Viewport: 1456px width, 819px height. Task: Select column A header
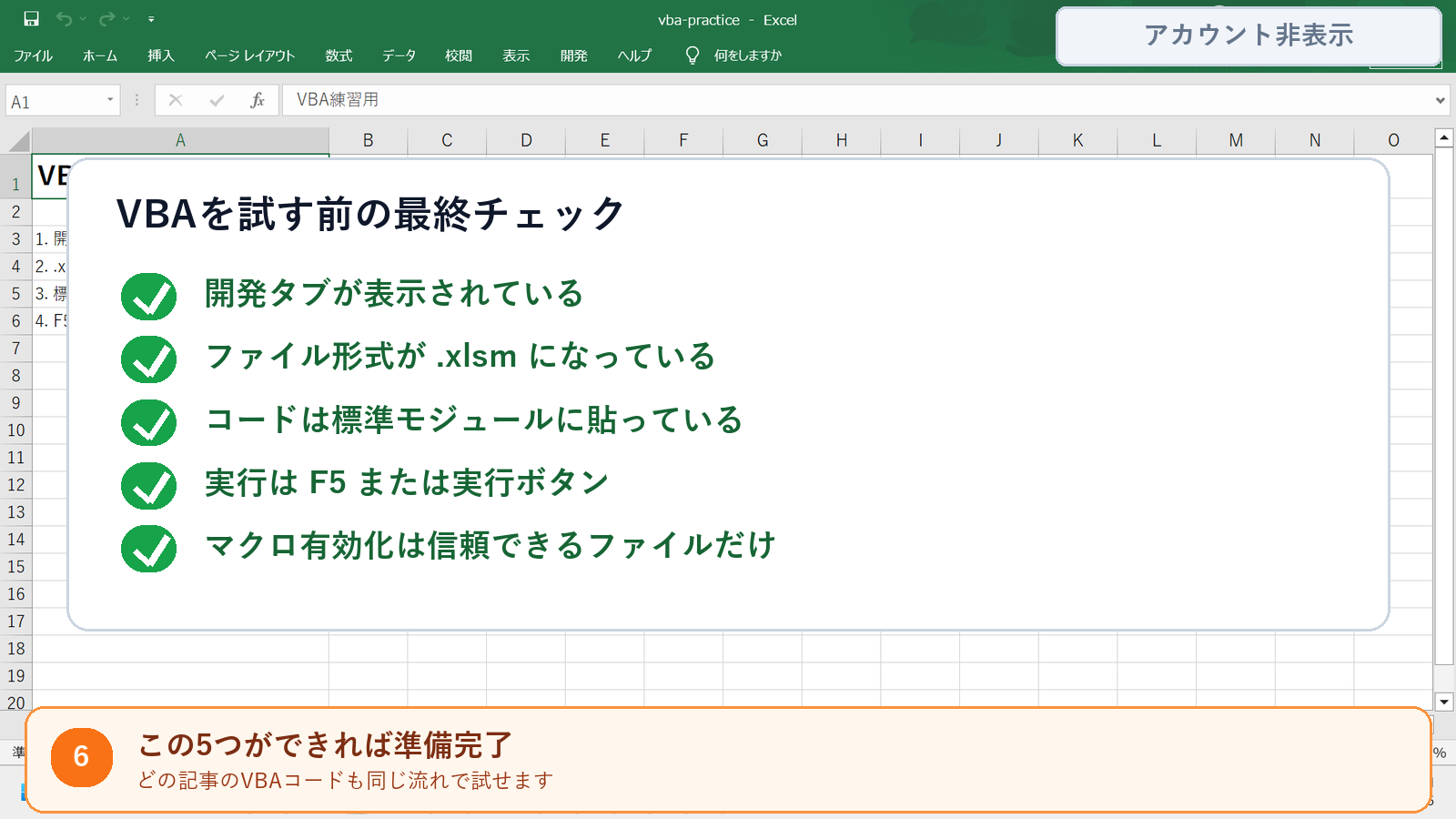point(180,140)
